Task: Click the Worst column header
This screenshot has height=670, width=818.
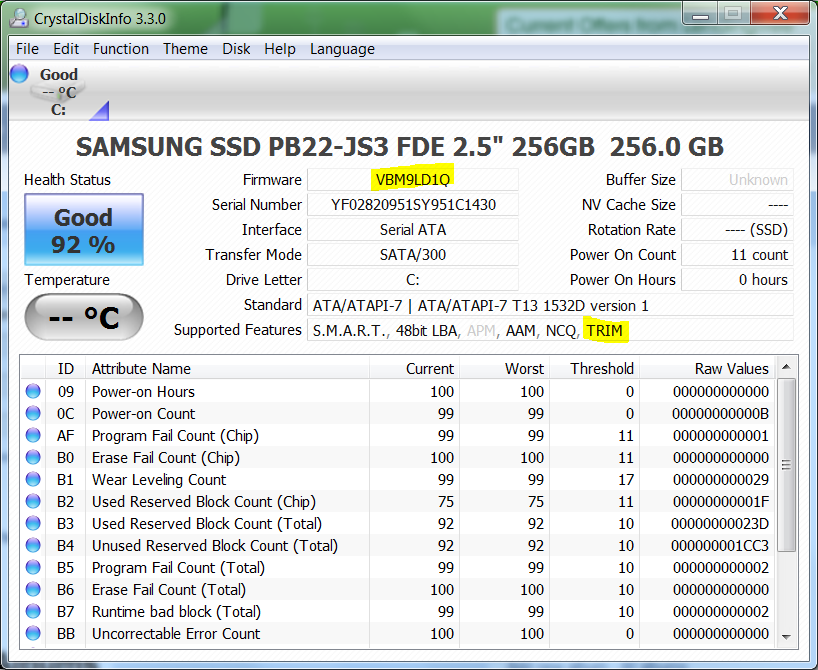Action: [504, 368]
